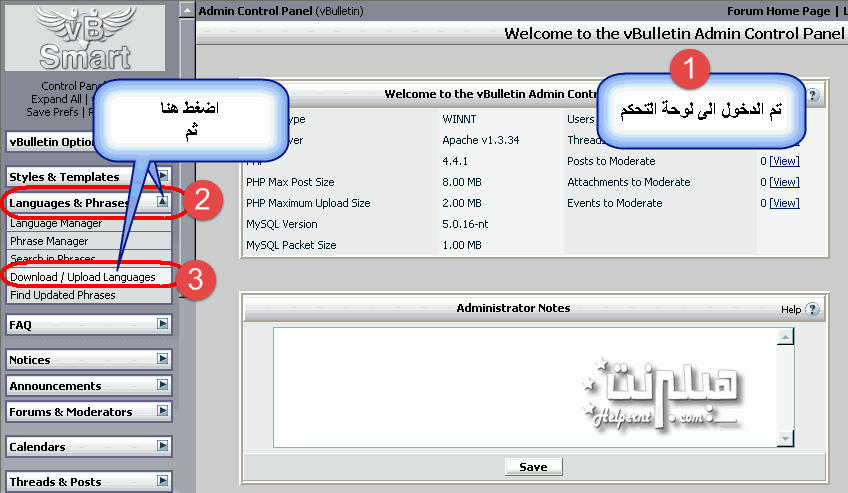This screenshot has width=848, height=493.
Task: Open Download / Upload Languages
Action: [83, 277]
